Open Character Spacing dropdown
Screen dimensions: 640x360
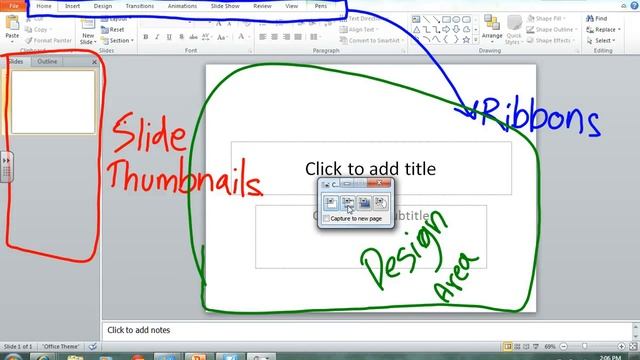[207, 37]
